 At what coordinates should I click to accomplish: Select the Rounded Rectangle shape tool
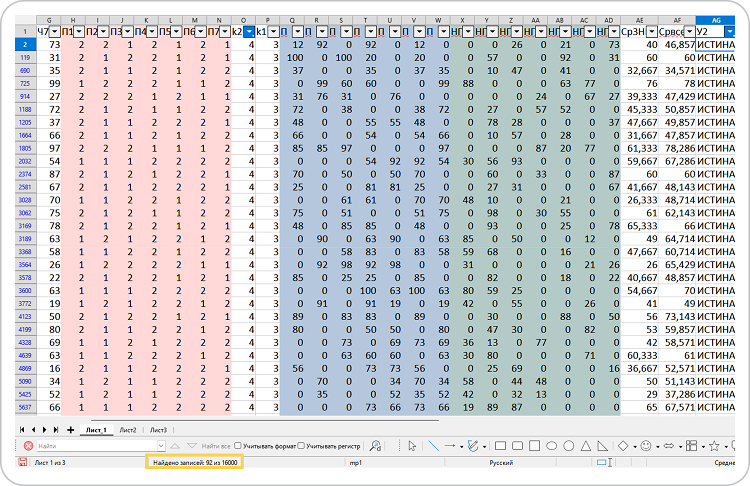(x=518, y=446)
